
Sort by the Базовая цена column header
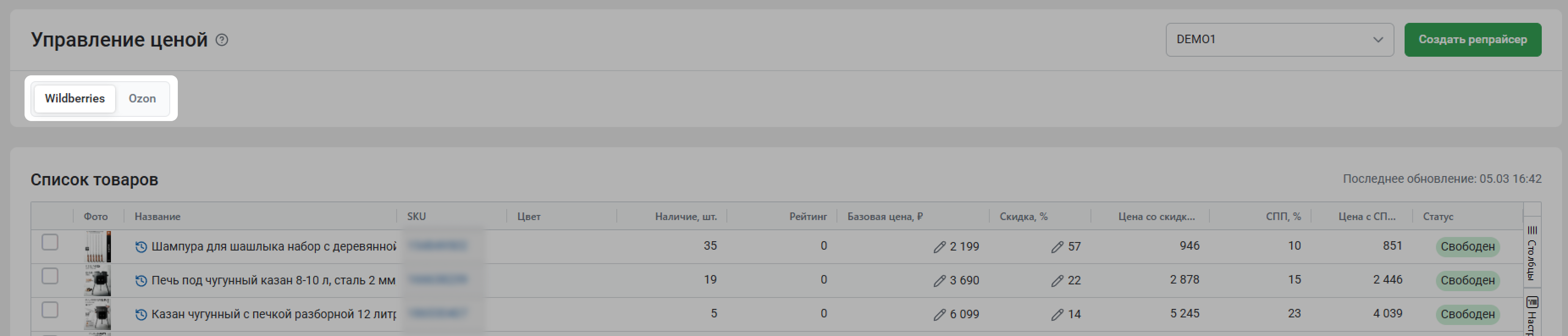(884, 217)
